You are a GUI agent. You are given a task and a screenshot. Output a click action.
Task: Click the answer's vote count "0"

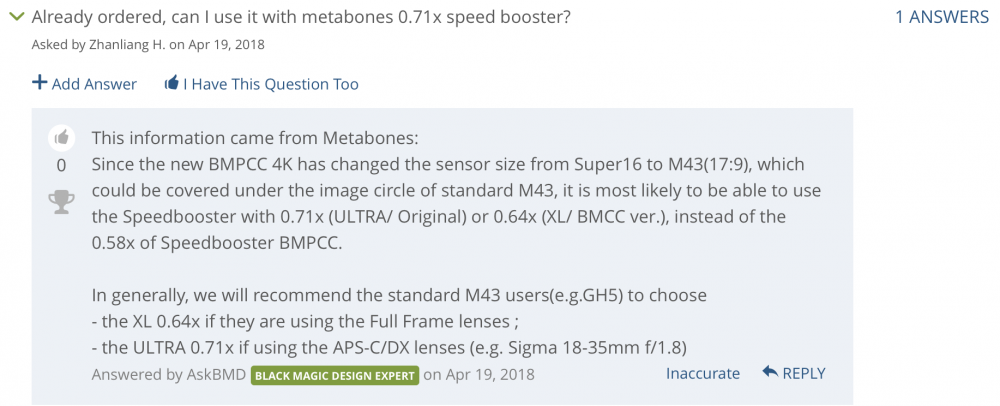[x=61, y=165]
